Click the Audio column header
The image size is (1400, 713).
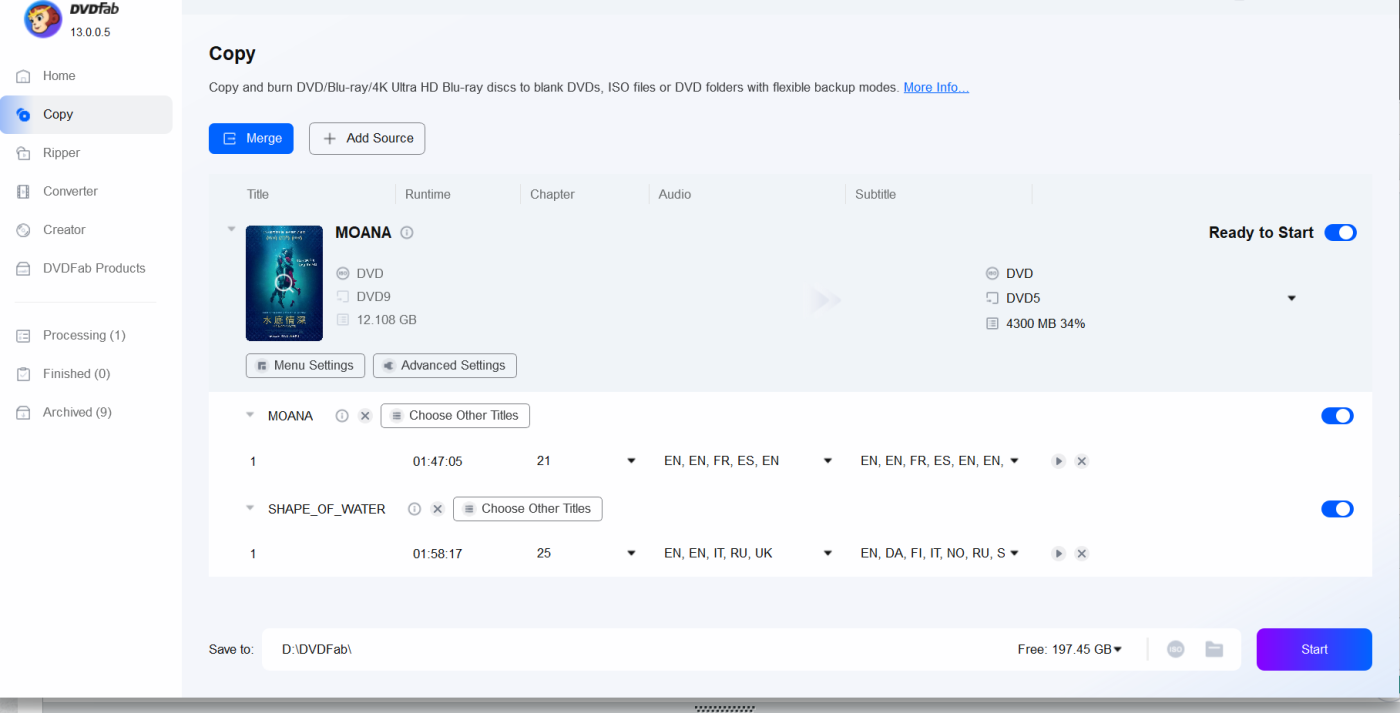(x=675, y=194)
